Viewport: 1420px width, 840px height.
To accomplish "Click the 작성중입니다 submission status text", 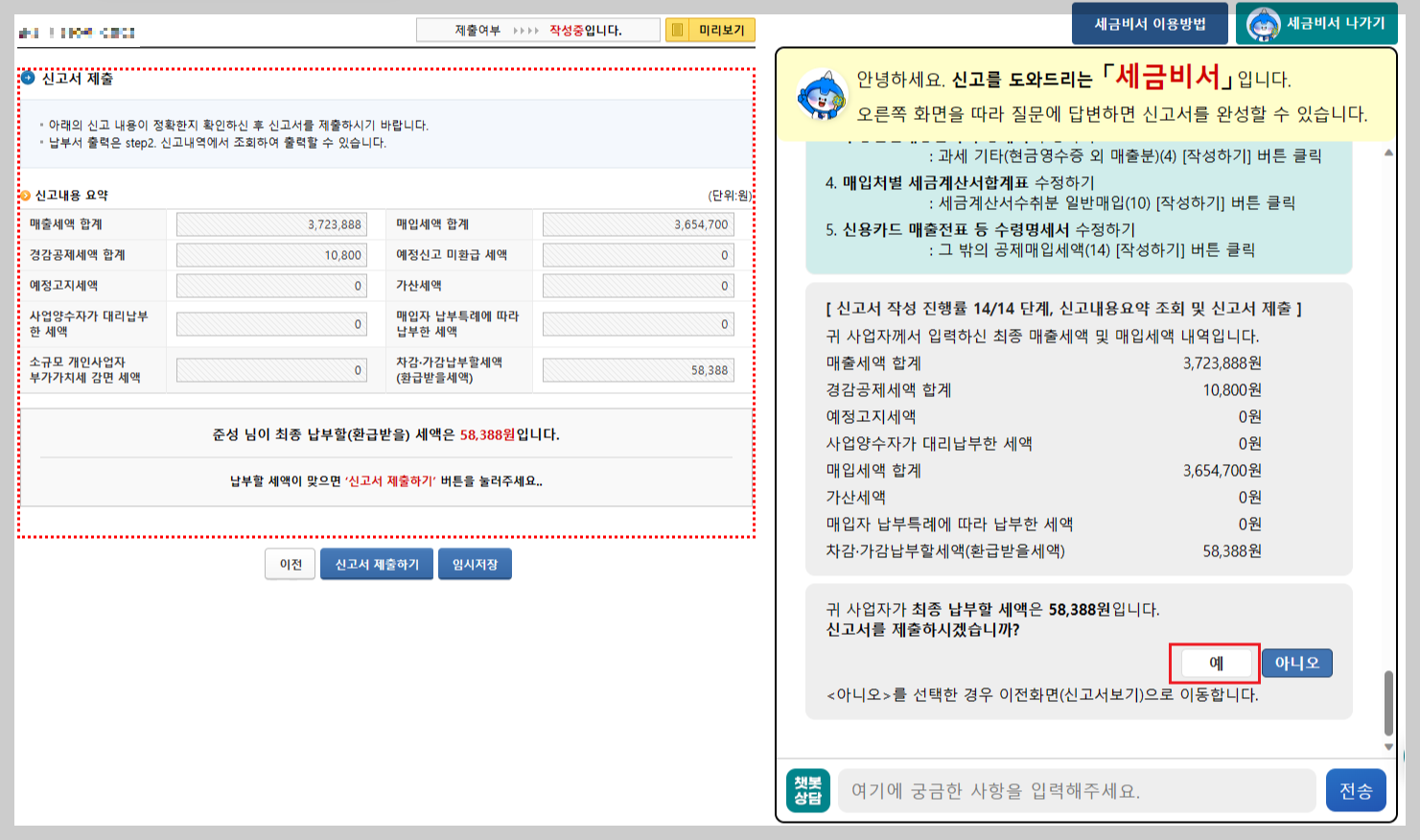I will coord(585,31).
